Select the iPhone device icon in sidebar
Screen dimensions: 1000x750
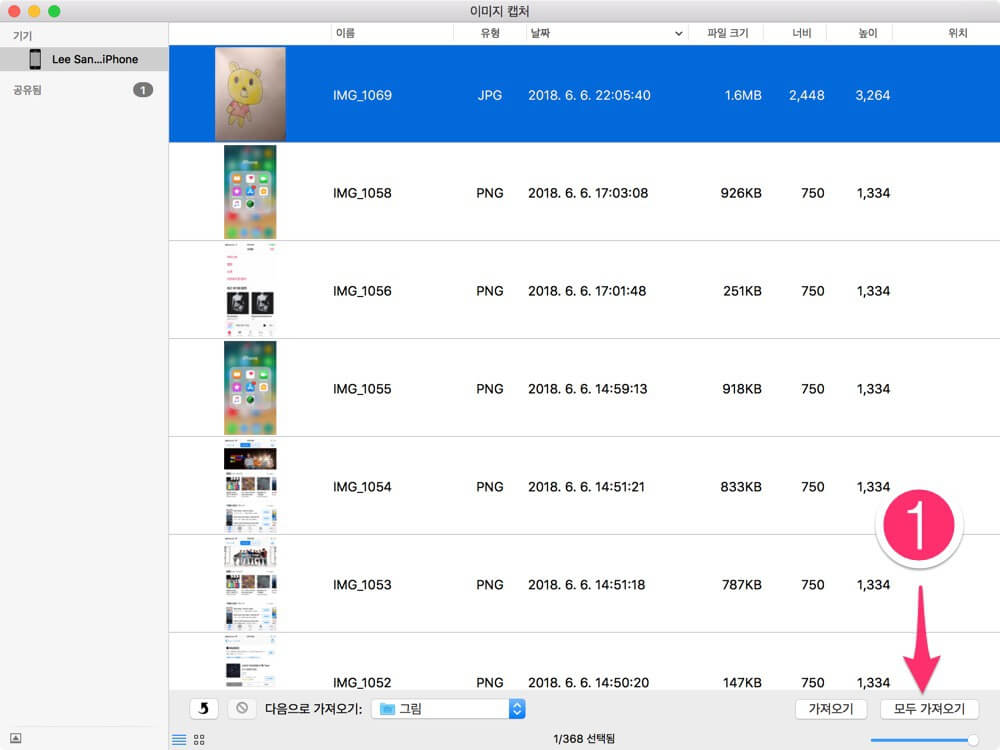click(x=35, y=59)
